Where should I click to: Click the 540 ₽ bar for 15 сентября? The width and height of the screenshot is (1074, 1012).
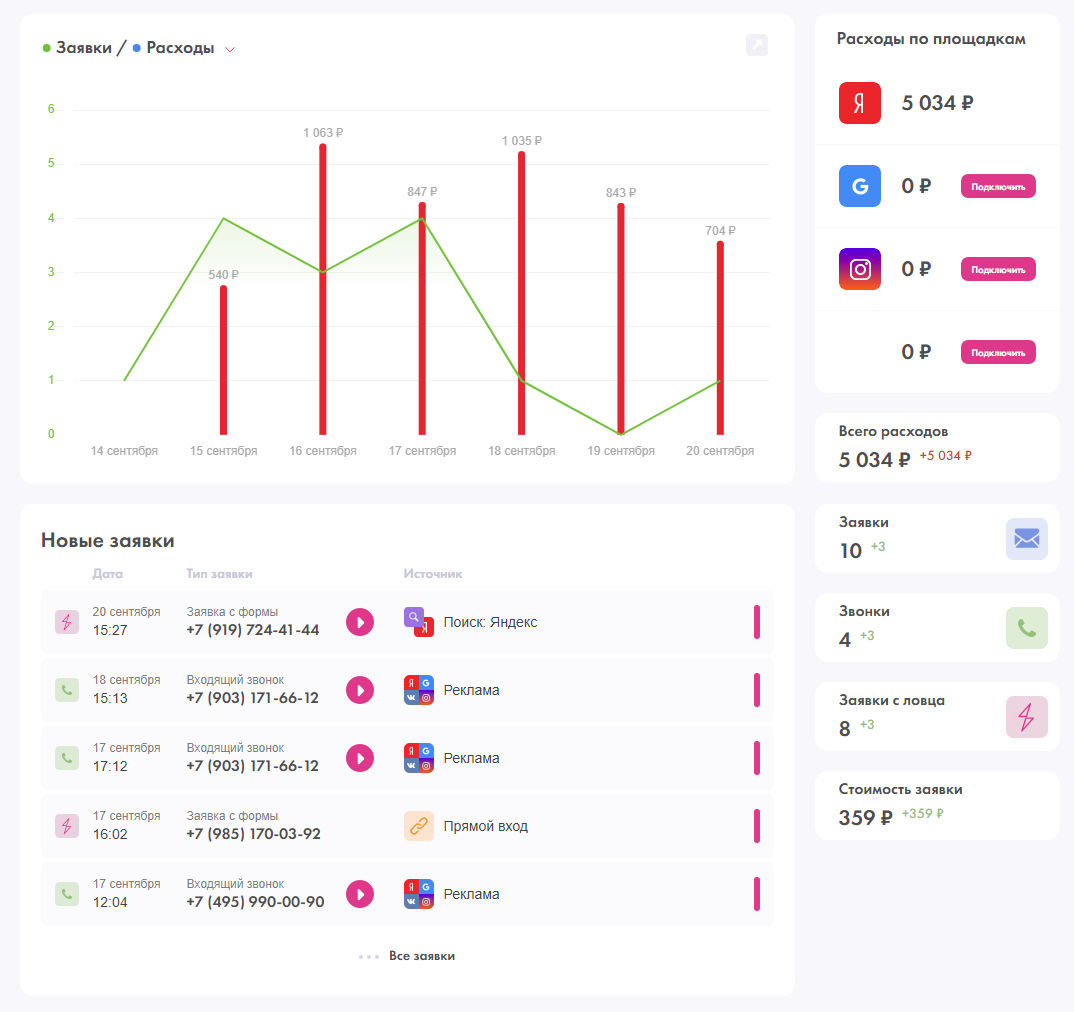[223, 360]
